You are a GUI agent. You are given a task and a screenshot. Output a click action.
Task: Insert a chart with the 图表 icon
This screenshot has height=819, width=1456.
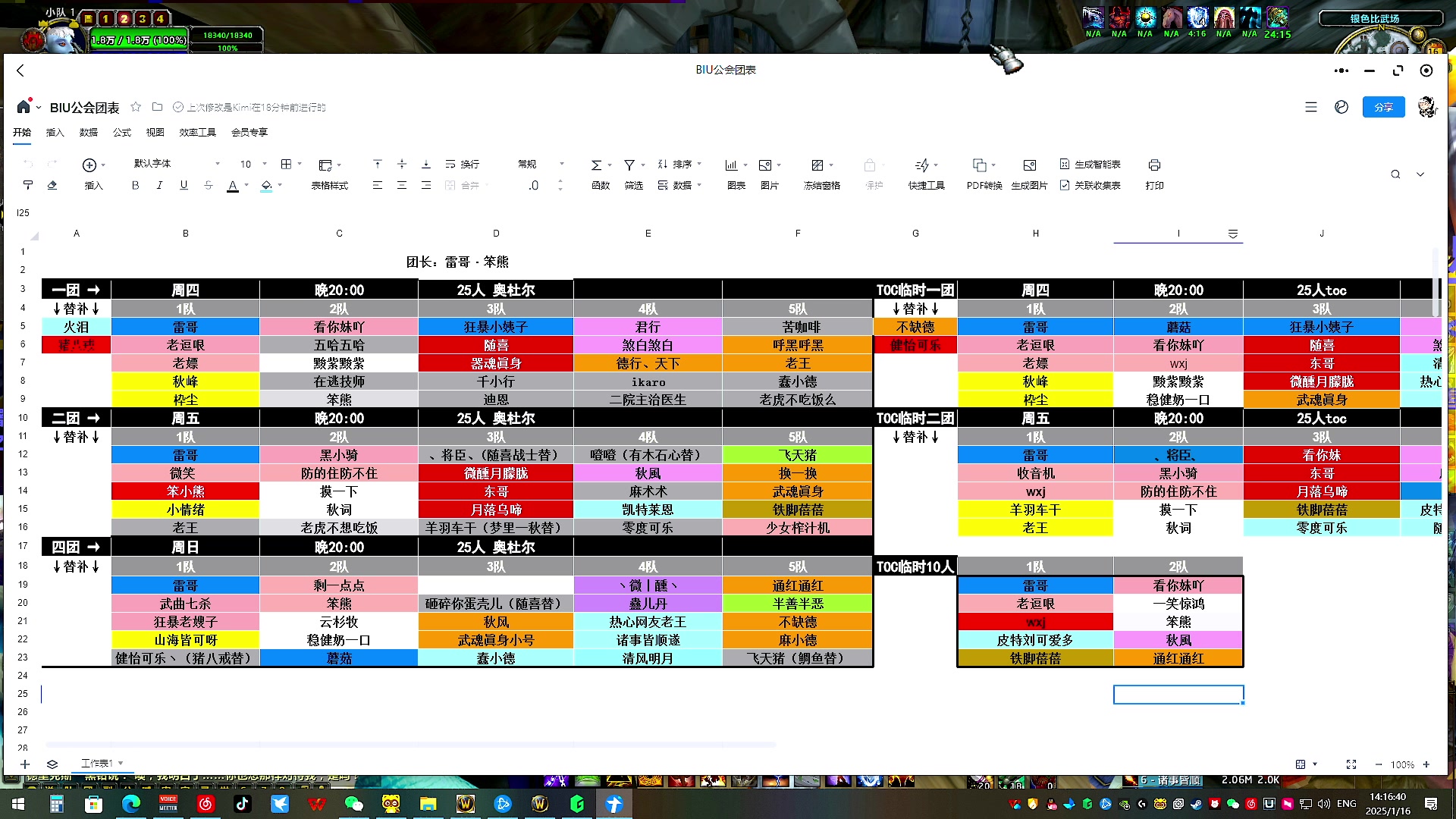click(x=733, y=174)
